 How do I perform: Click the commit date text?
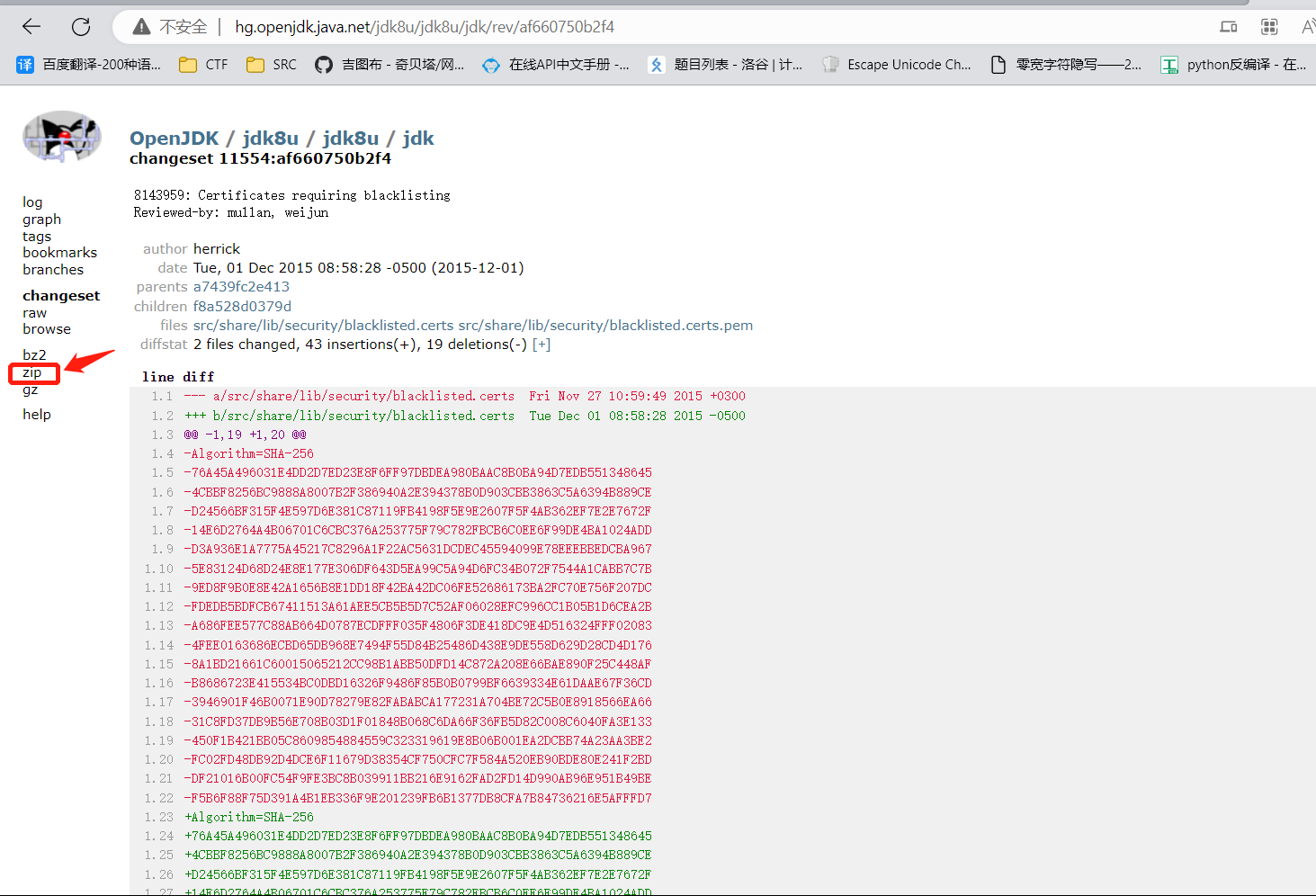[x=358, y=268]
